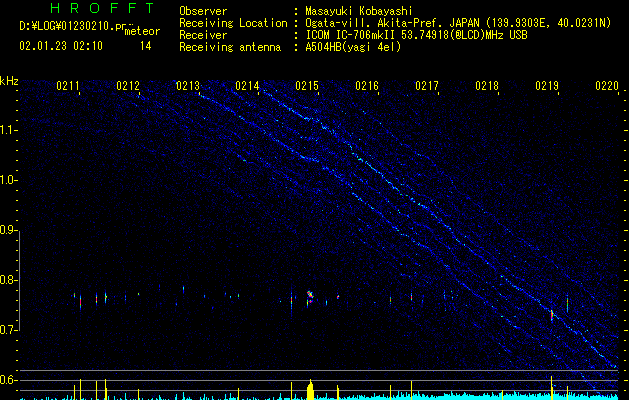Click the 0212 time marker
This screenshot has height=400, width=629.
[x=128, y=86]
